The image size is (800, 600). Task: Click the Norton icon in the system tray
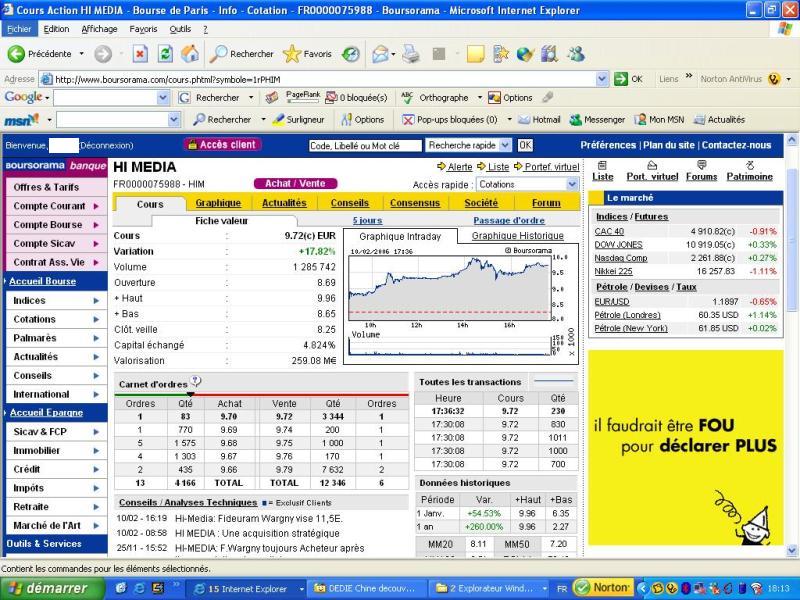[x=604, y=588]
